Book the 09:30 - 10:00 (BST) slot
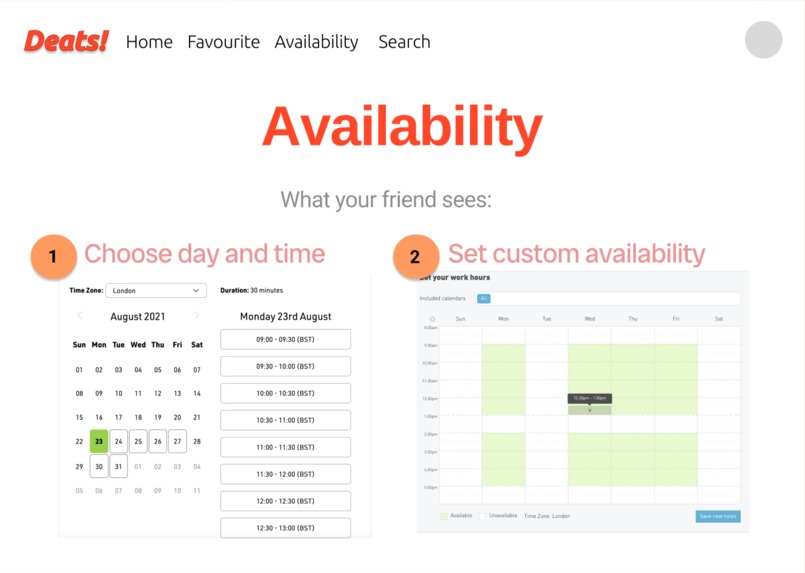The width and height of the screenshot is (805, 573). tap(285, 366)
